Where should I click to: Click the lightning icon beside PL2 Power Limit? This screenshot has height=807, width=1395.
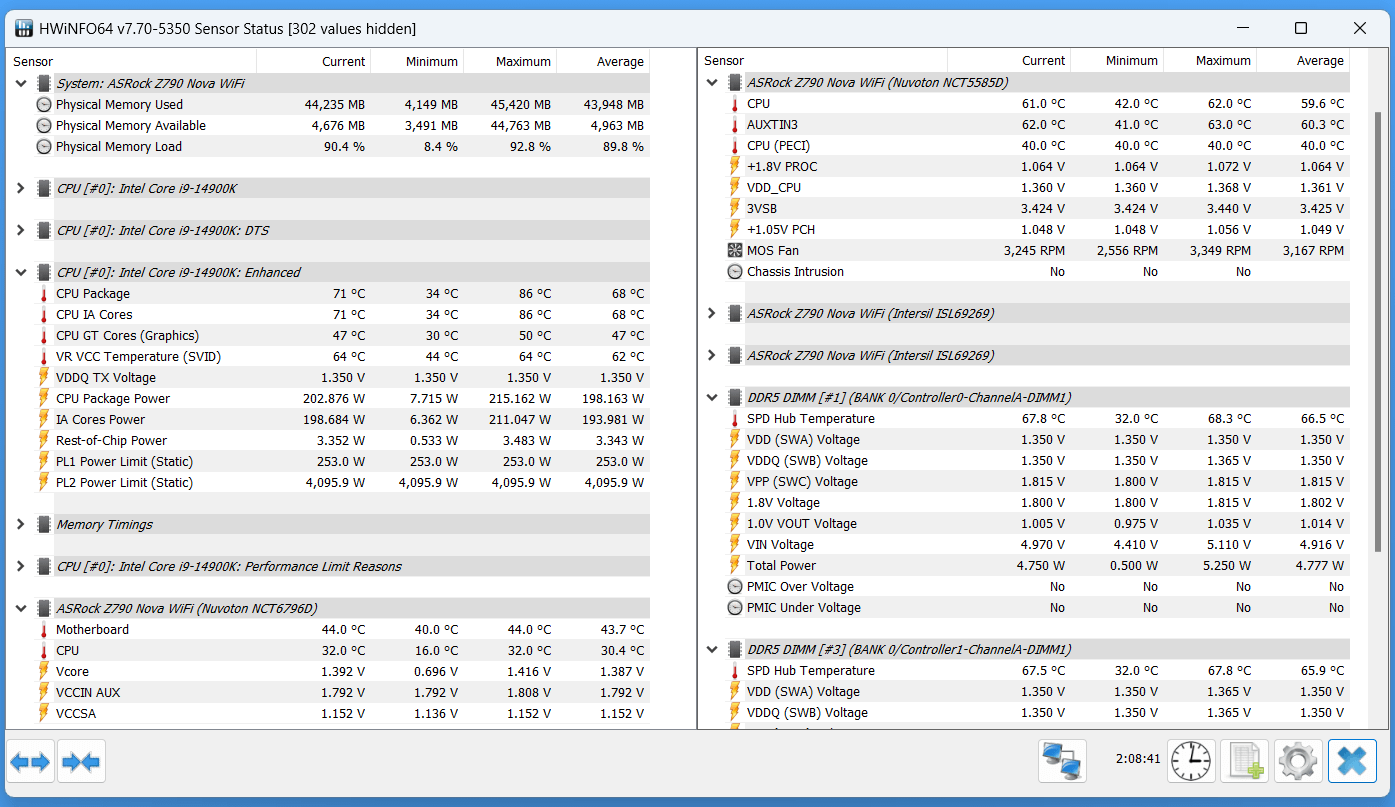point(44,483)
